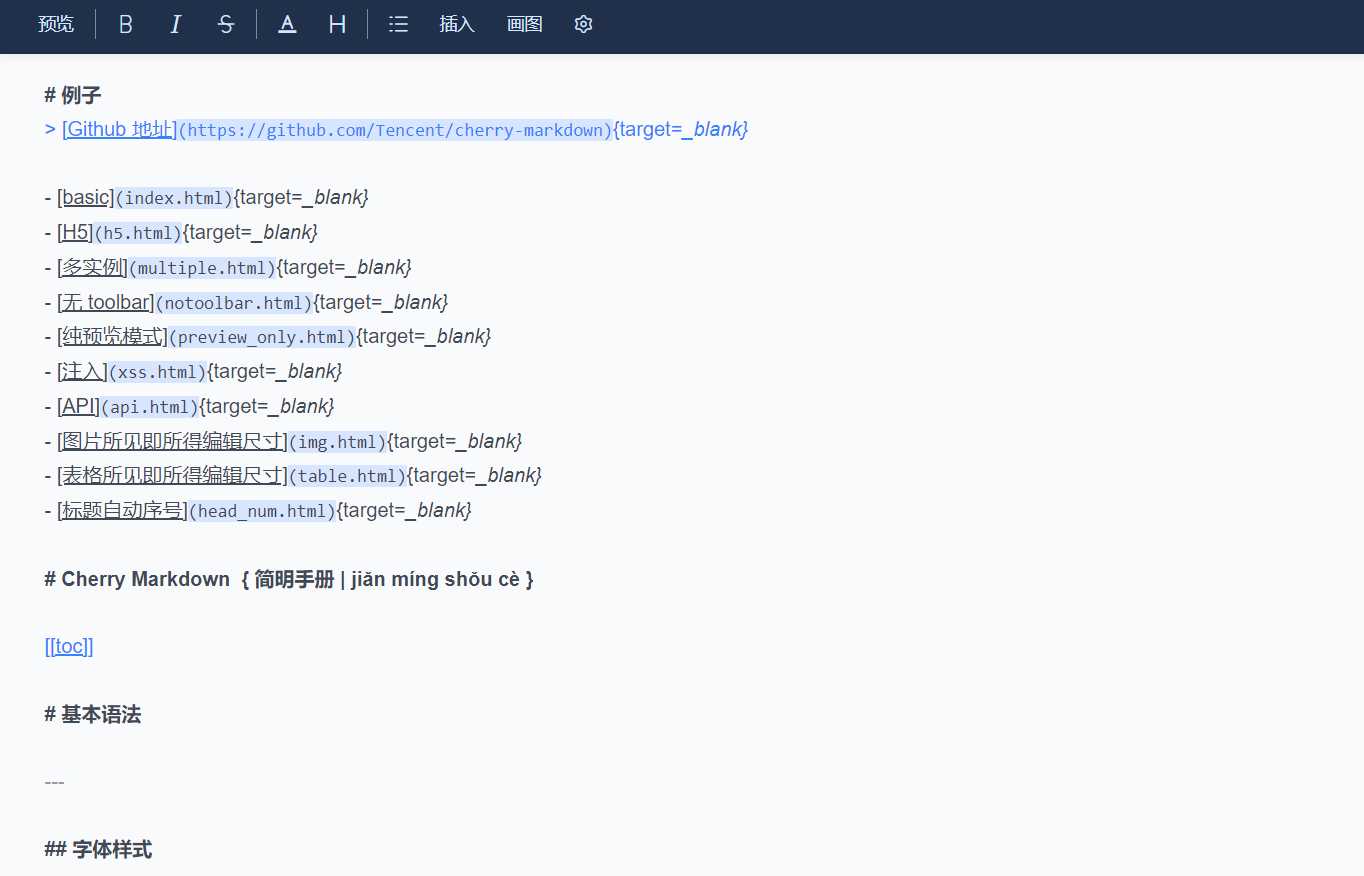Click the (preview_only.html) path text
This screenshot has width=1364, height=876.
pos(262,337)
